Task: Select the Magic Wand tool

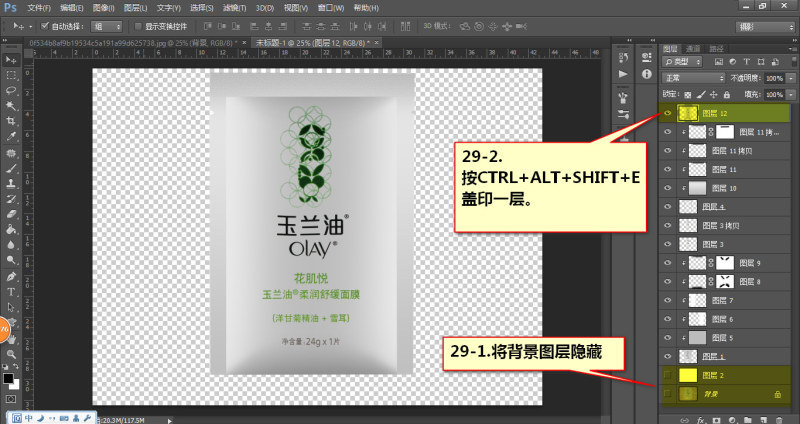Action: tap(11, 106)
